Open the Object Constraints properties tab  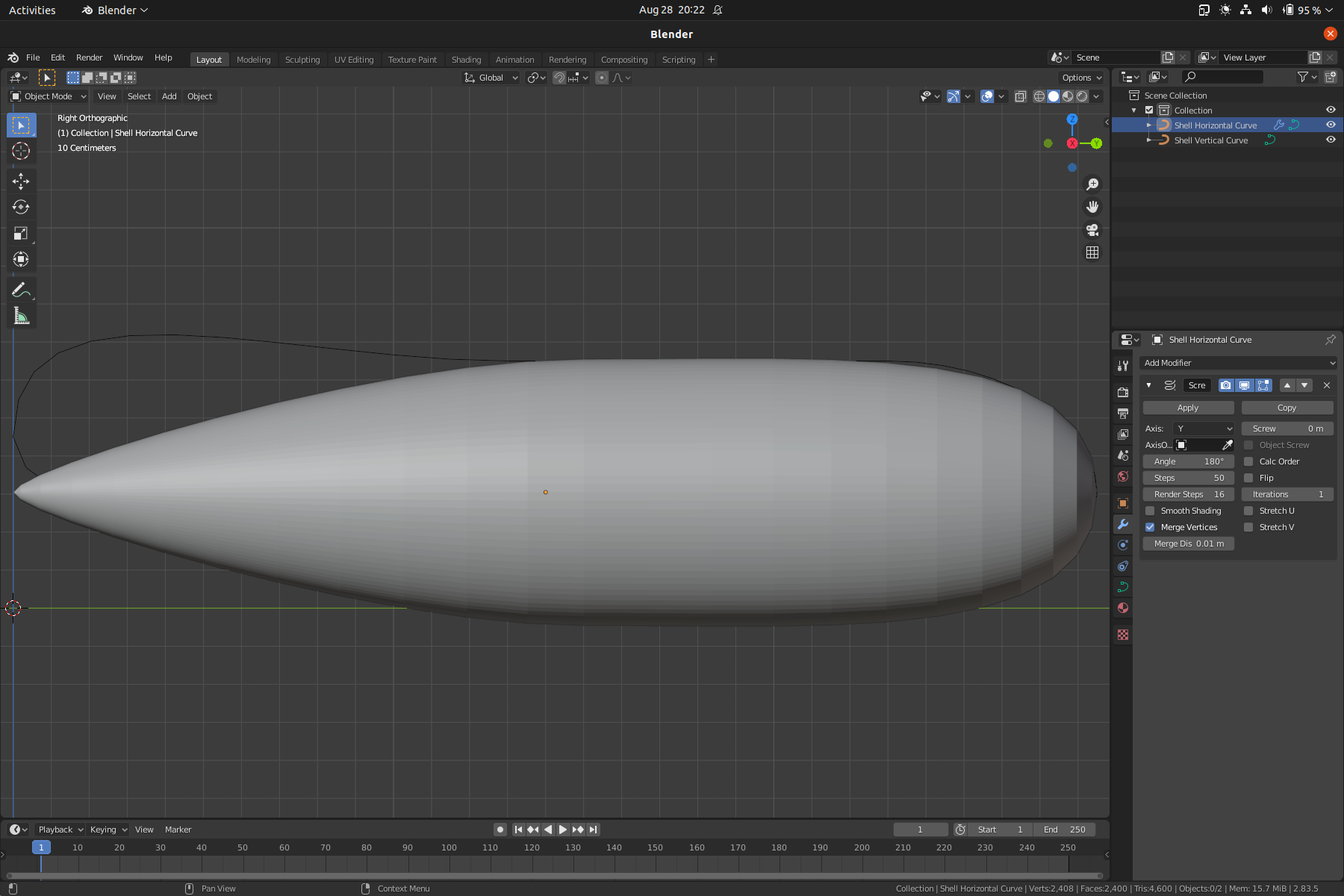click(1123, 566)
